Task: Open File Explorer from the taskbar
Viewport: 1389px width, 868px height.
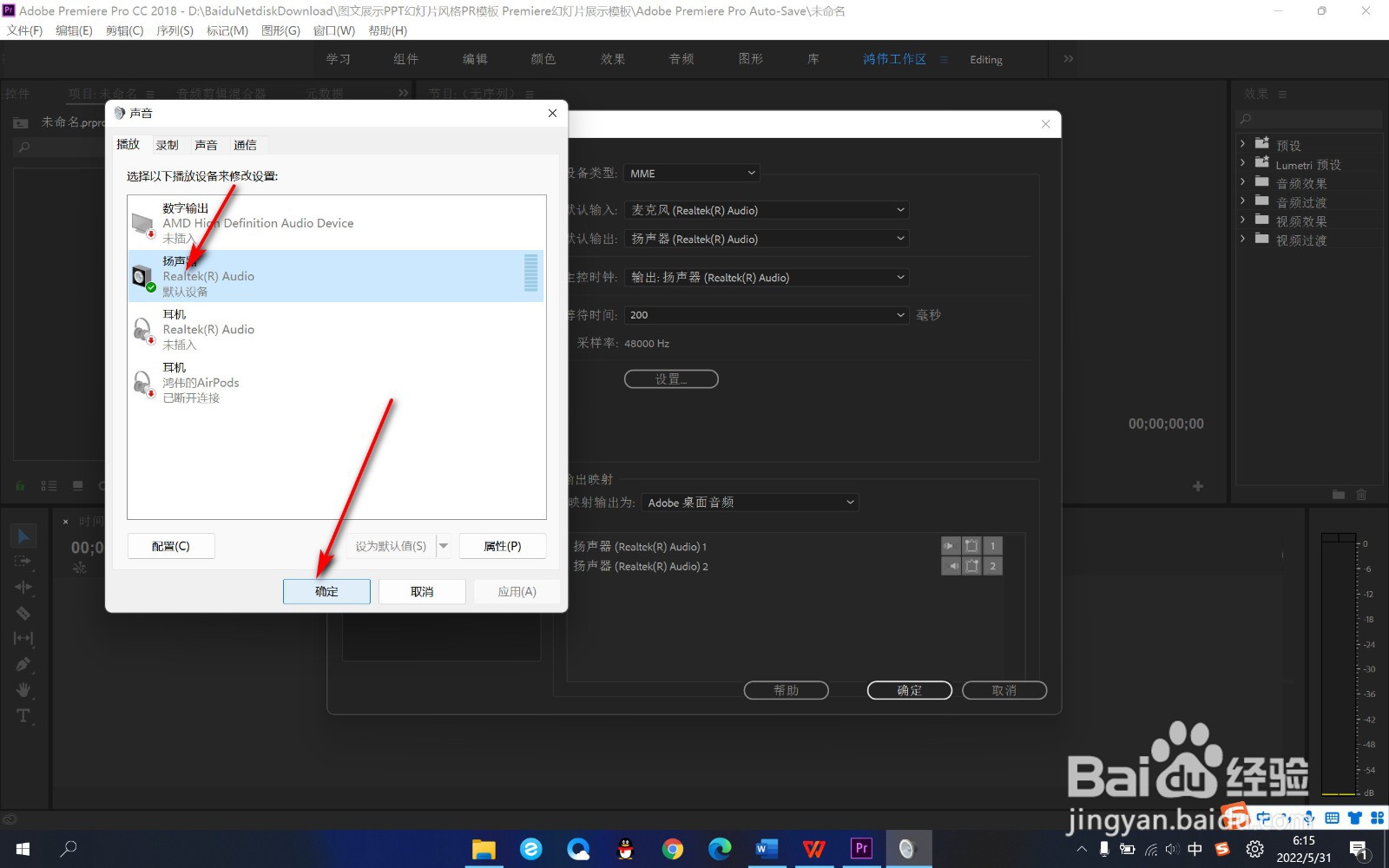Action: tap(484, 848)
